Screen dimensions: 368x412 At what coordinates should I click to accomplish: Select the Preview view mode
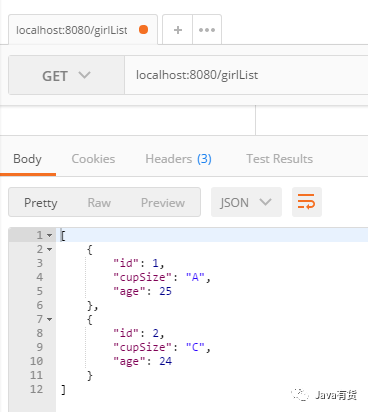click(x=163, y=203)
